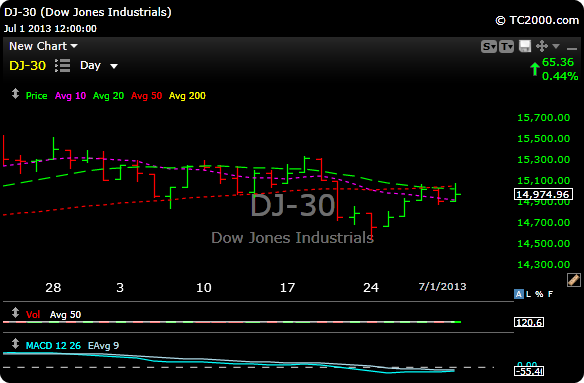This screenshot has height=383, width=584.
Task: Click the date axis label 28
Action: pyautogui.click(x=53, y=288)
